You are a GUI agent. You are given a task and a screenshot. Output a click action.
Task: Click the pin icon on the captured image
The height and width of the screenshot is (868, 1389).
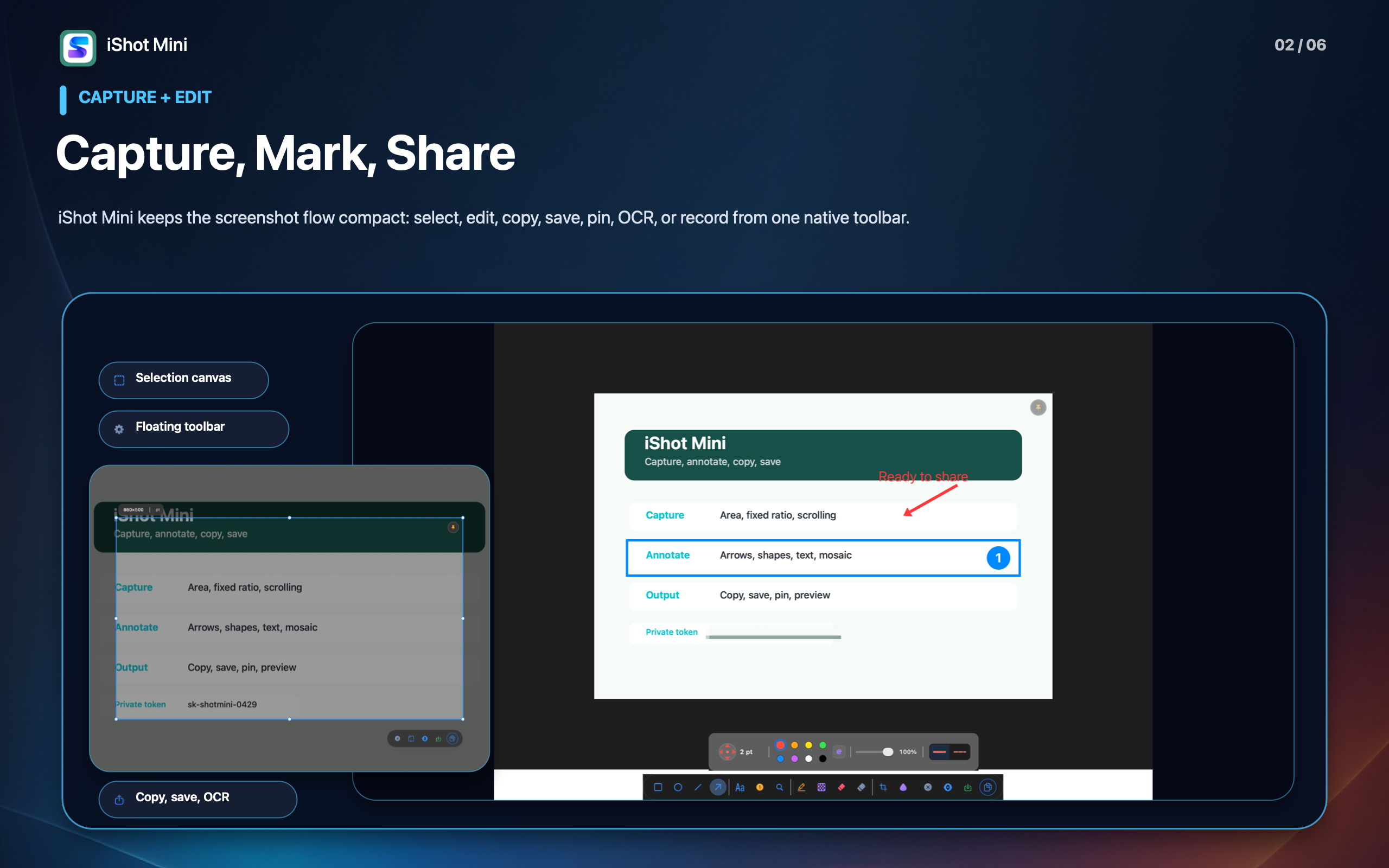[x=1038, y=407]
